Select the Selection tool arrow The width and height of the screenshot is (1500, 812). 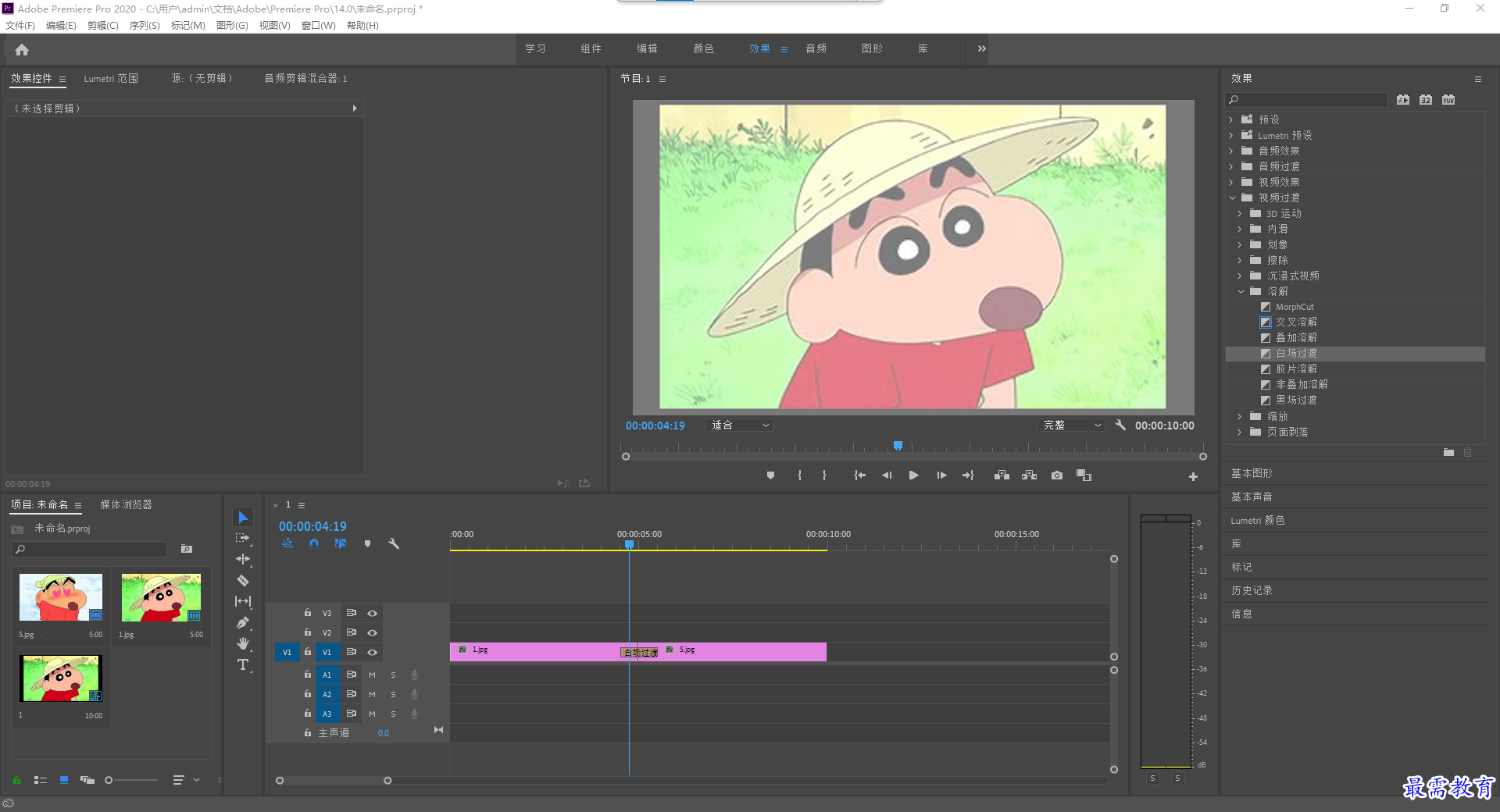pos(243,518)
